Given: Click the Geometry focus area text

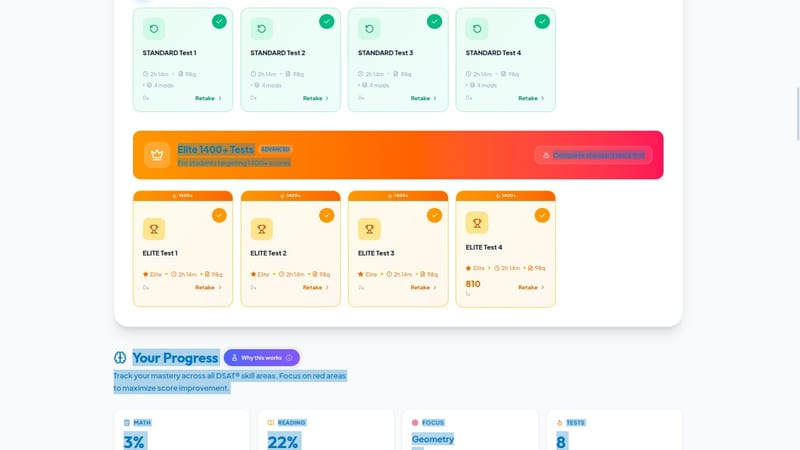Looking at the screenshot, I should coord(433,439).
